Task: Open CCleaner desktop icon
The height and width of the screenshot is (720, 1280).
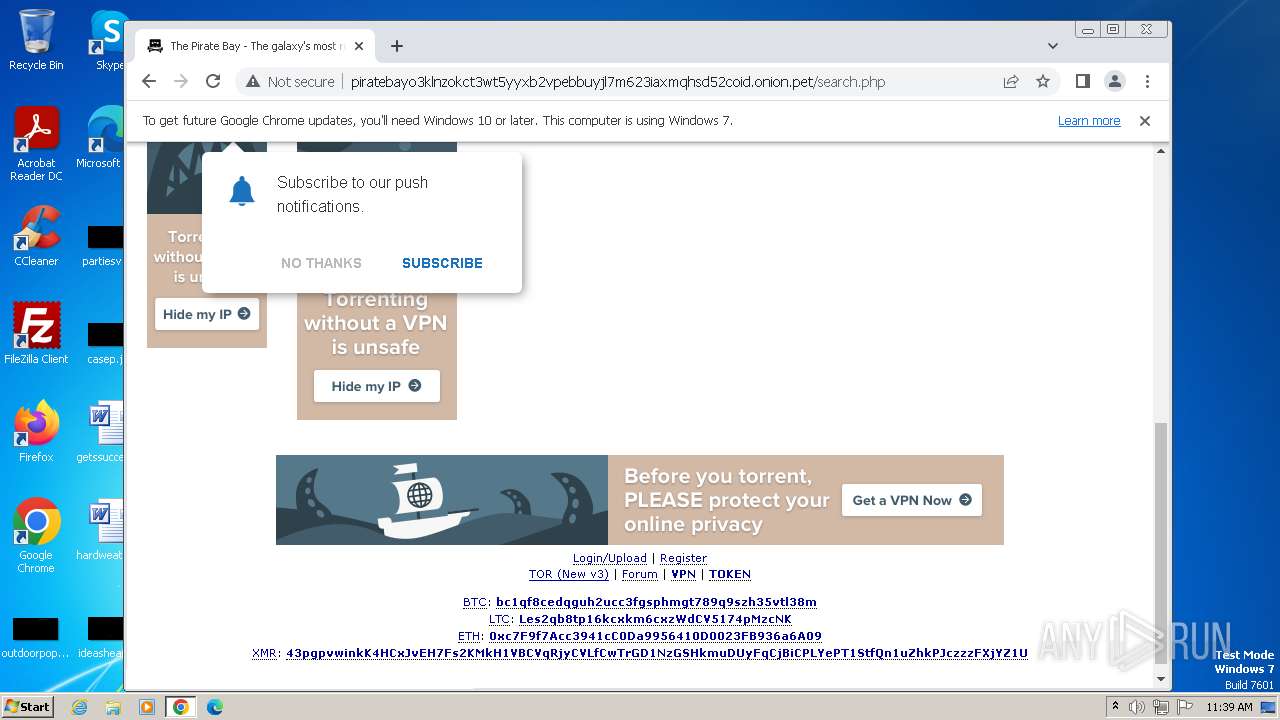Action: (36, 237)
